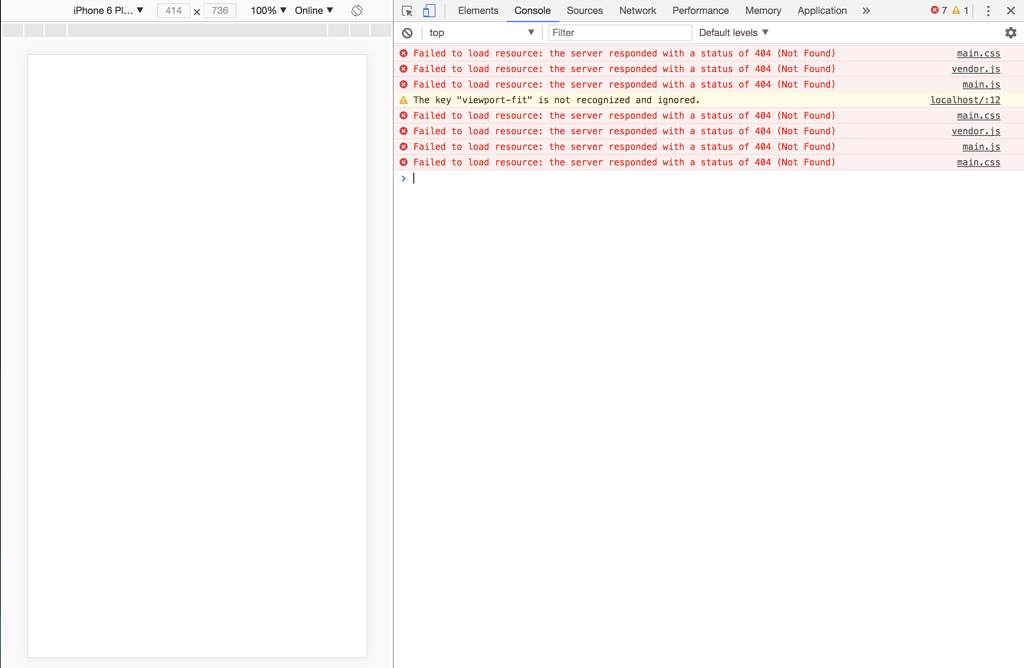The image size is (1024, 668).
Task: Switch to the Sources tab
Action: [584, 10]
